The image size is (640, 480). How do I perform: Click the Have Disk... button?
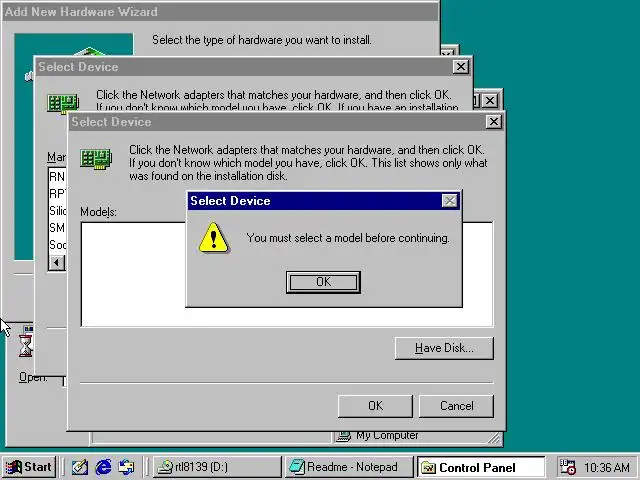(x=444, y=348)
